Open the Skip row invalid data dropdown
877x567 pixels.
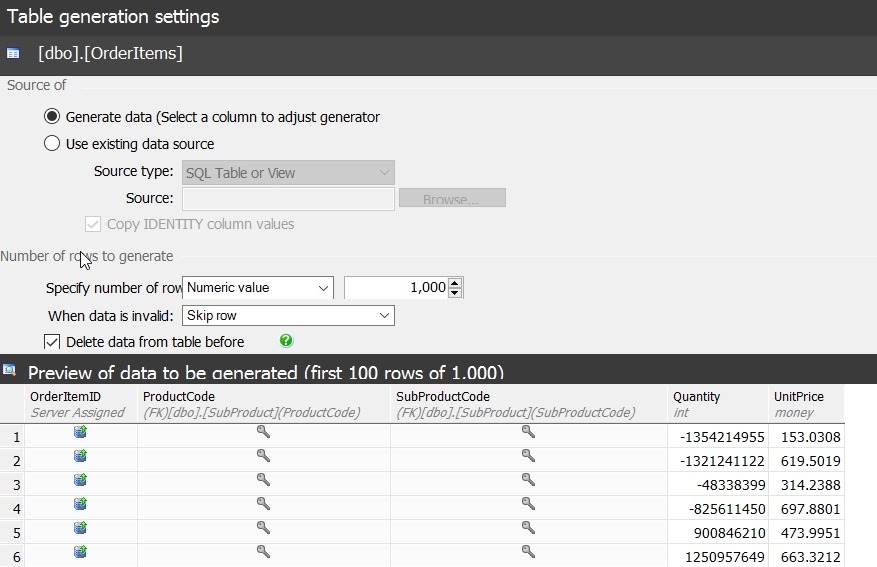(288, 315)
